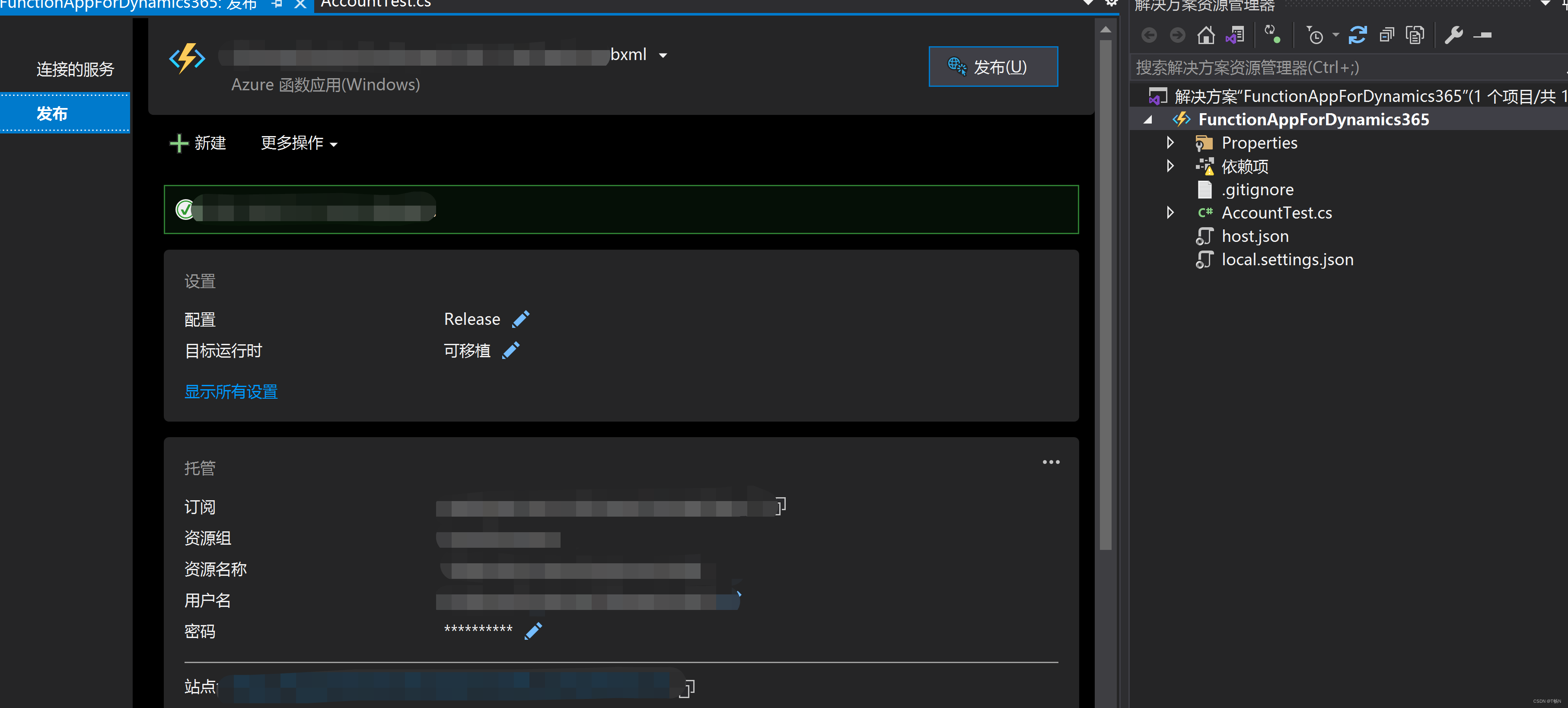Click the vertical scrollbar thumb in publish page
1568x708 pixels.
pyautogui.click(x=1106, y=295)
